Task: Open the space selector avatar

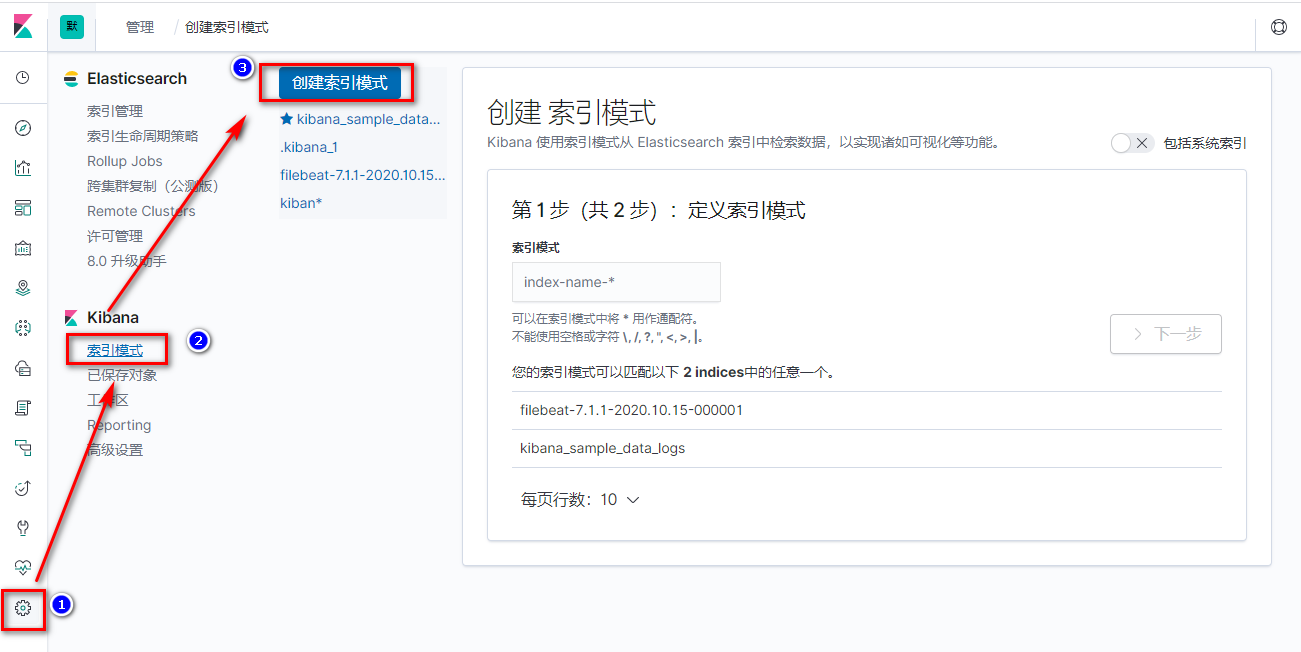Action: [72, 27]
